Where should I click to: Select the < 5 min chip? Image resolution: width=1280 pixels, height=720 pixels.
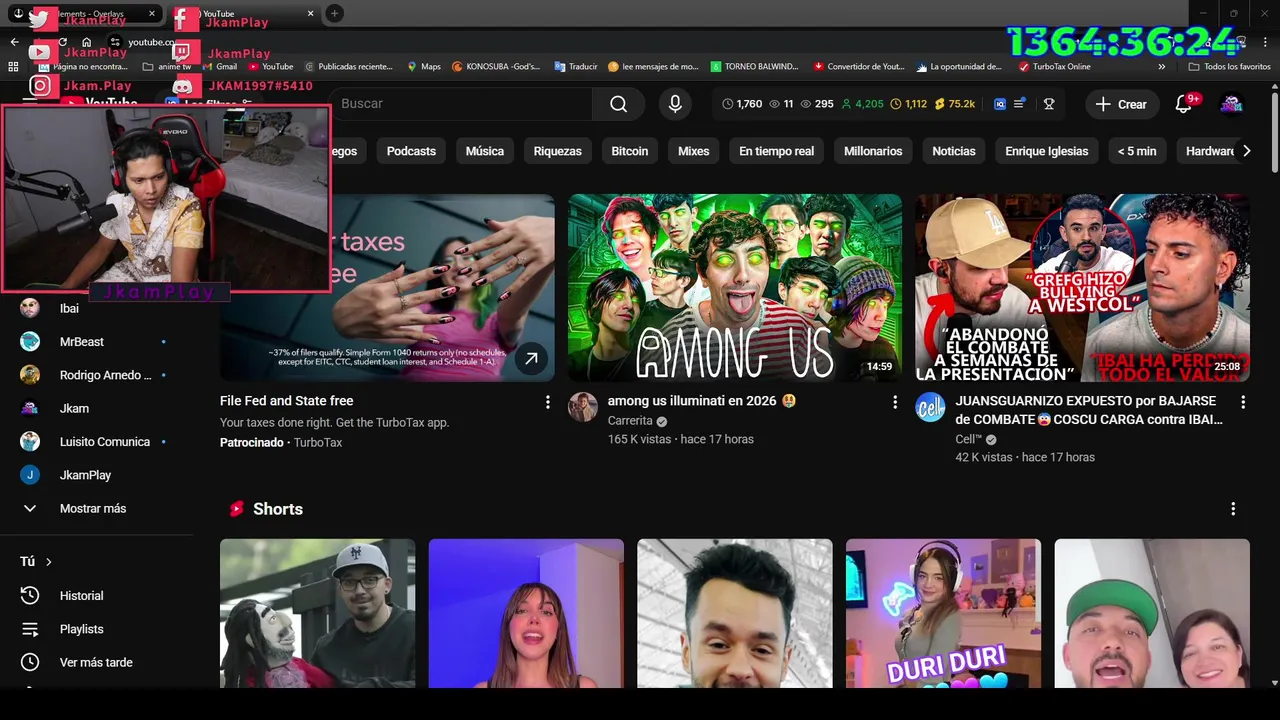(1137, 151)
